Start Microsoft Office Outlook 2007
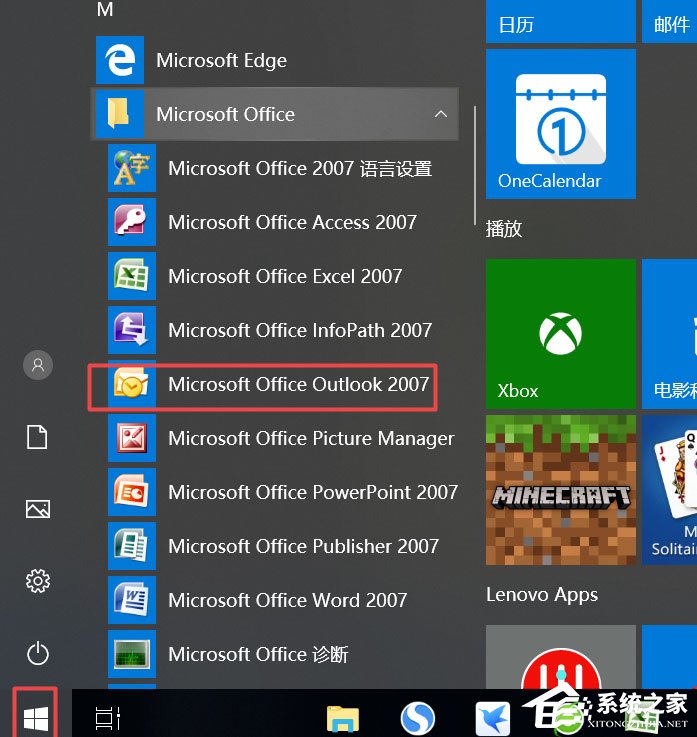 click(298, 384)
